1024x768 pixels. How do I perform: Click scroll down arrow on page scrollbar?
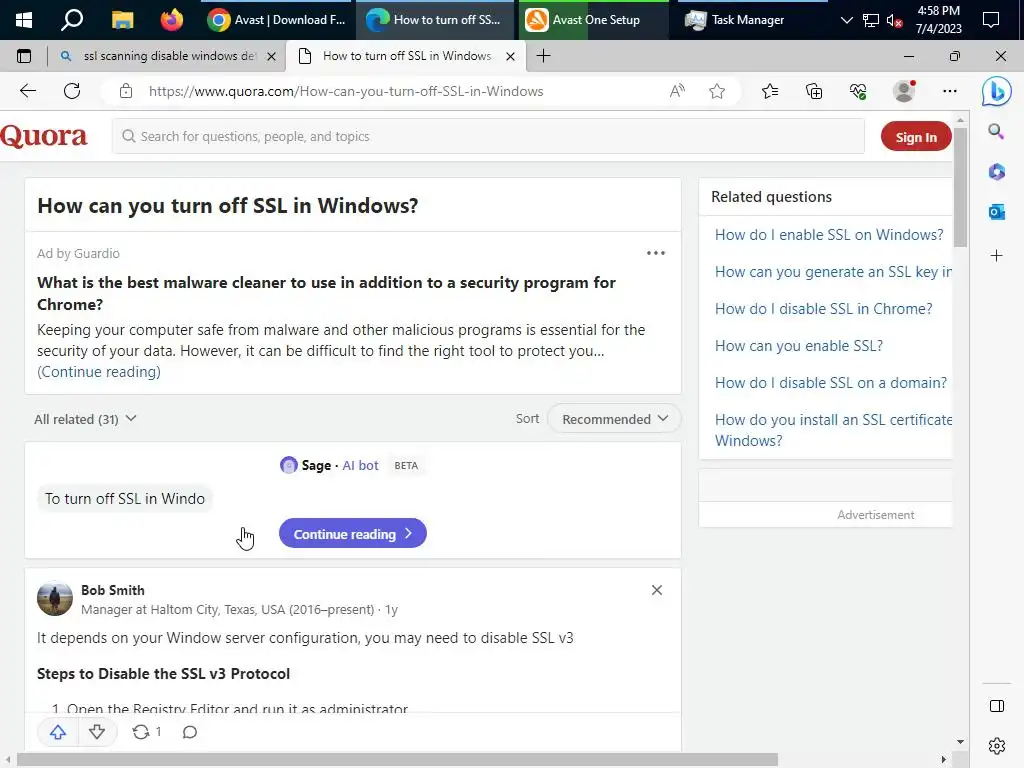click(960, 741)
